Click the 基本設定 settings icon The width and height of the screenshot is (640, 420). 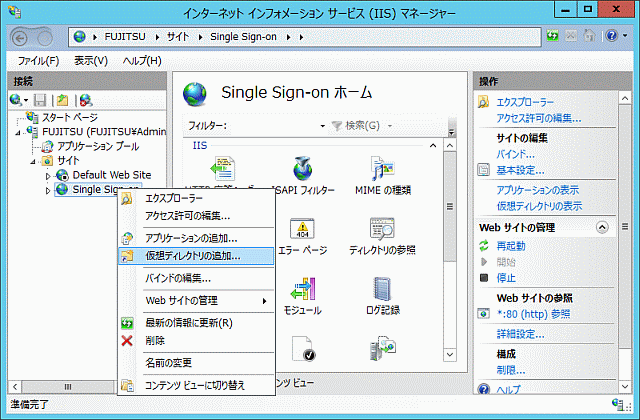(x=484, y=170)
